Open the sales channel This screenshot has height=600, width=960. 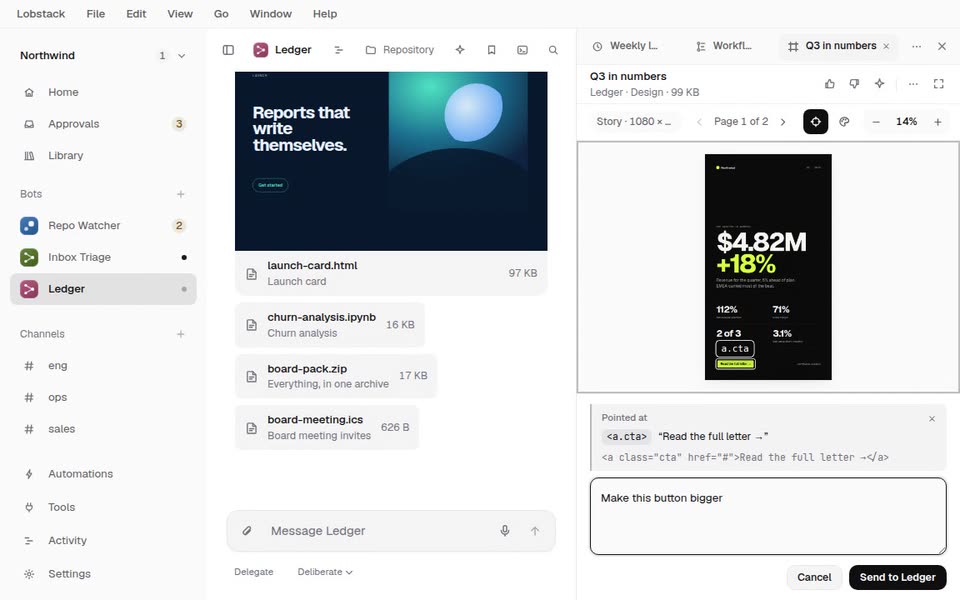tap(103, 429)
